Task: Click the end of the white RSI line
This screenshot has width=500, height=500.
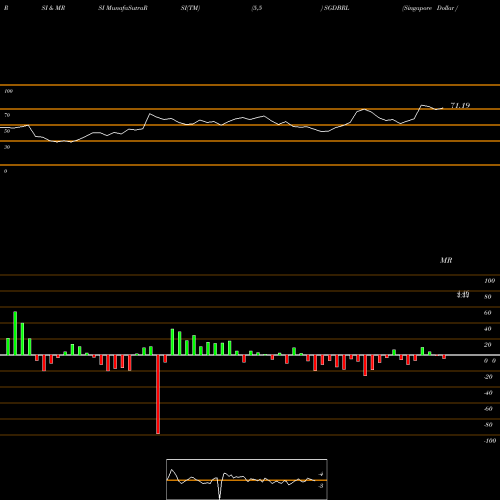Action: (443, 108)
